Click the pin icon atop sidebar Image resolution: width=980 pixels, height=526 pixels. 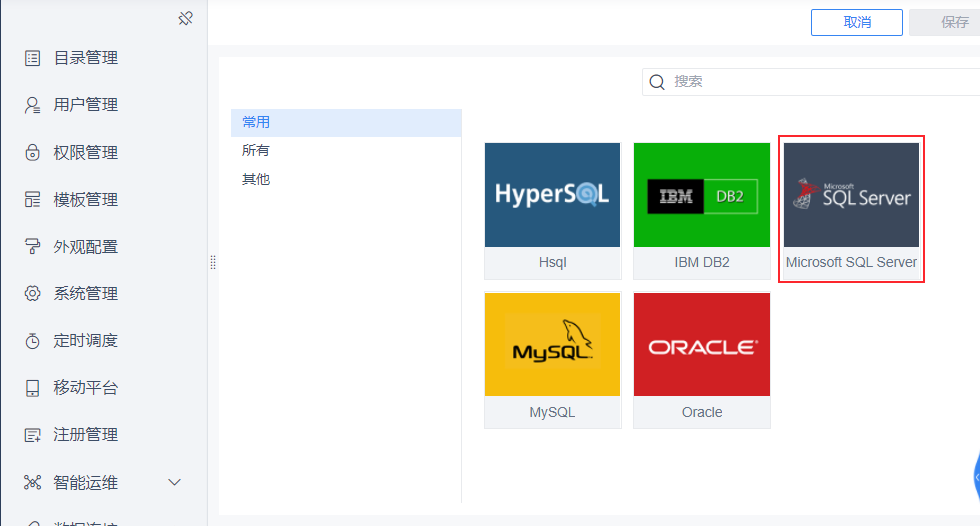pyautogui.click(x=186, y=19)
